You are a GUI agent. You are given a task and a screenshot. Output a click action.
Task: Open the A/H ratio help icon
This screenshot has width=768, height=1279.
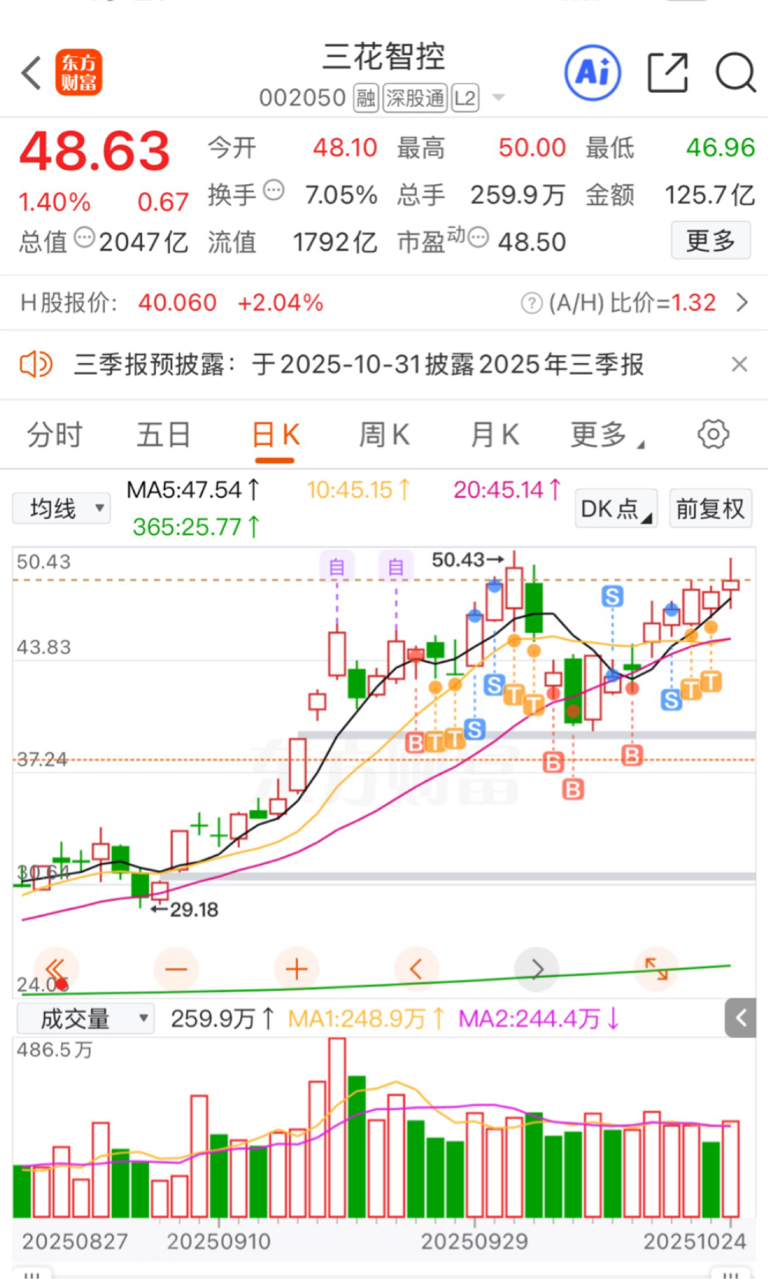point(530,302)
